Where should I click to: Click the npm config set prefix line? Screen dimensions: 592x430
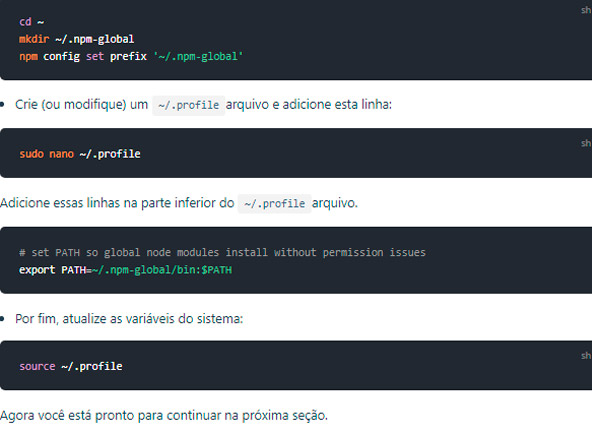pos(131,57)
